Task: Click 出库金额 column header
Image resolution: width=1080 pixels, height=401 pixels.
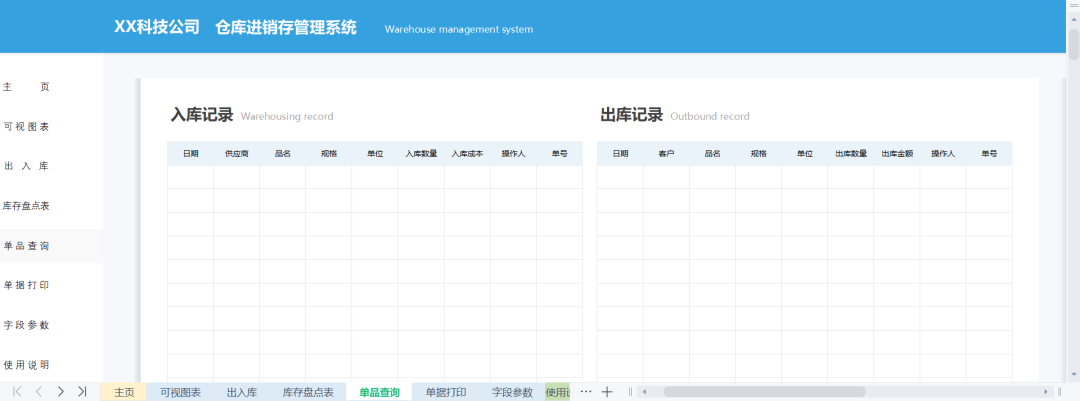Action: (897, 154)
